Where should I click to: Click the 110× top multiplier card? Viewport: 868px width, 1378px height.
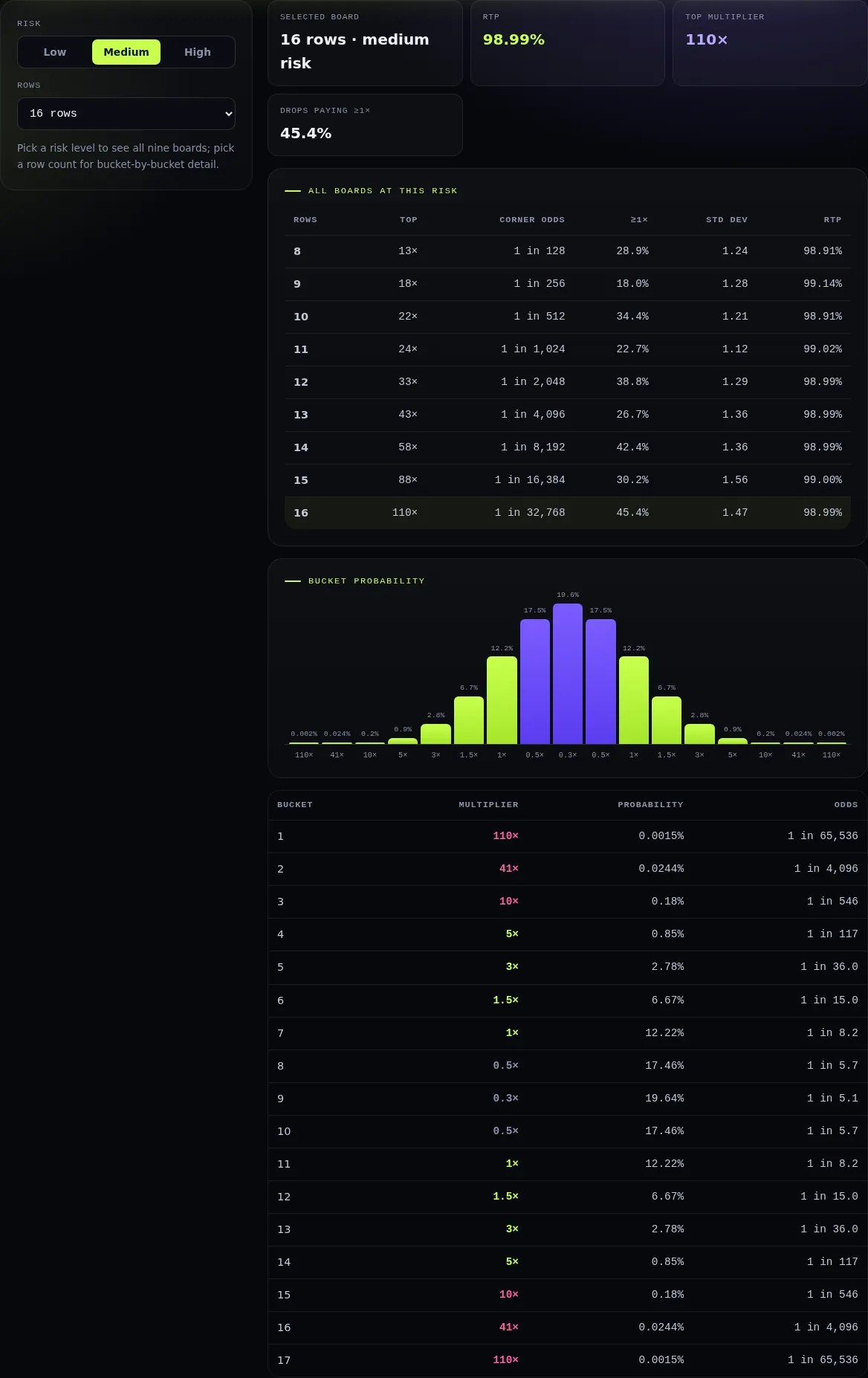770,43
